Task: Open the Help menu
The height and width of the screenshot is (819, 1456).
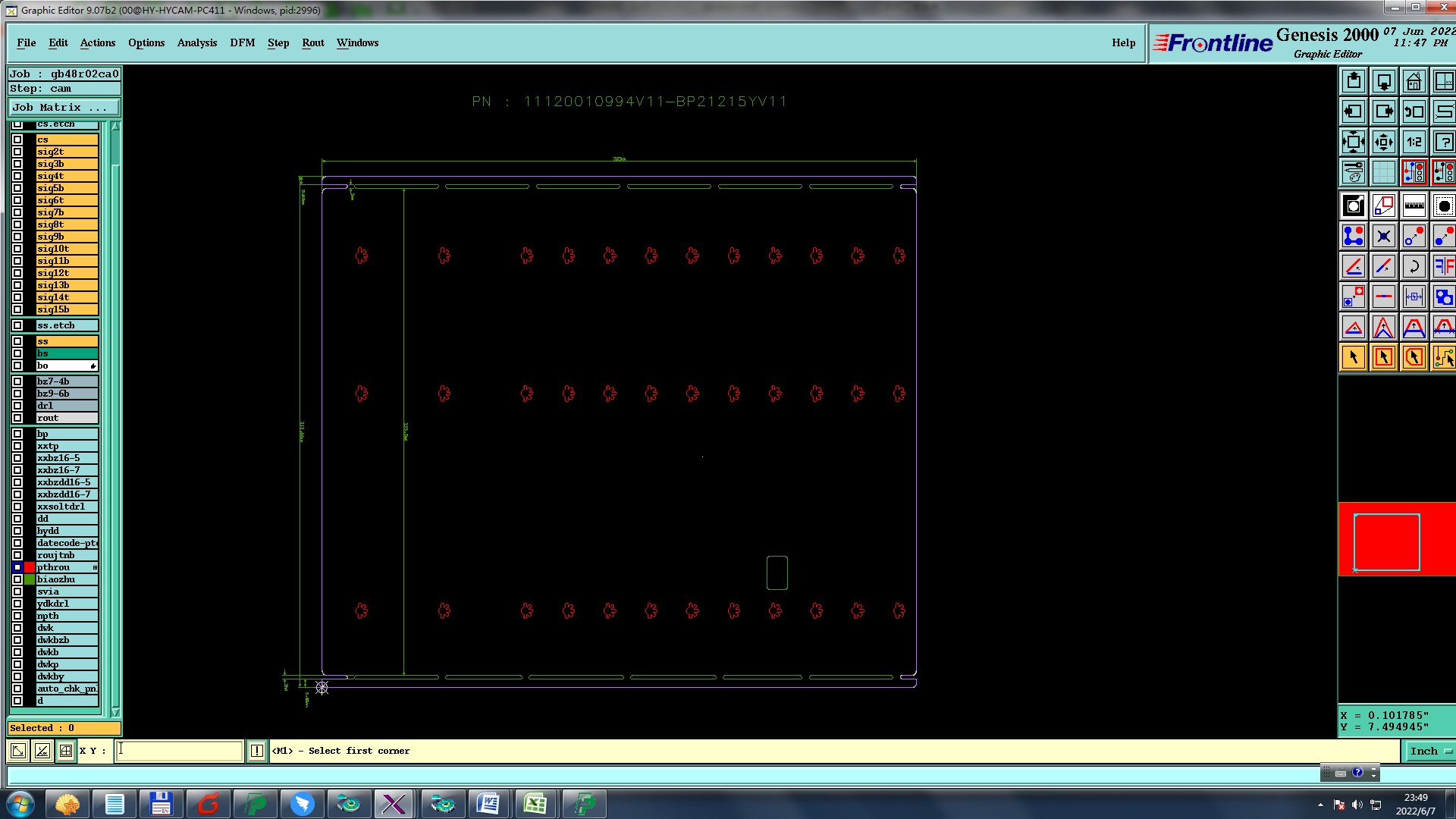Action: (x=1124, y=43)
